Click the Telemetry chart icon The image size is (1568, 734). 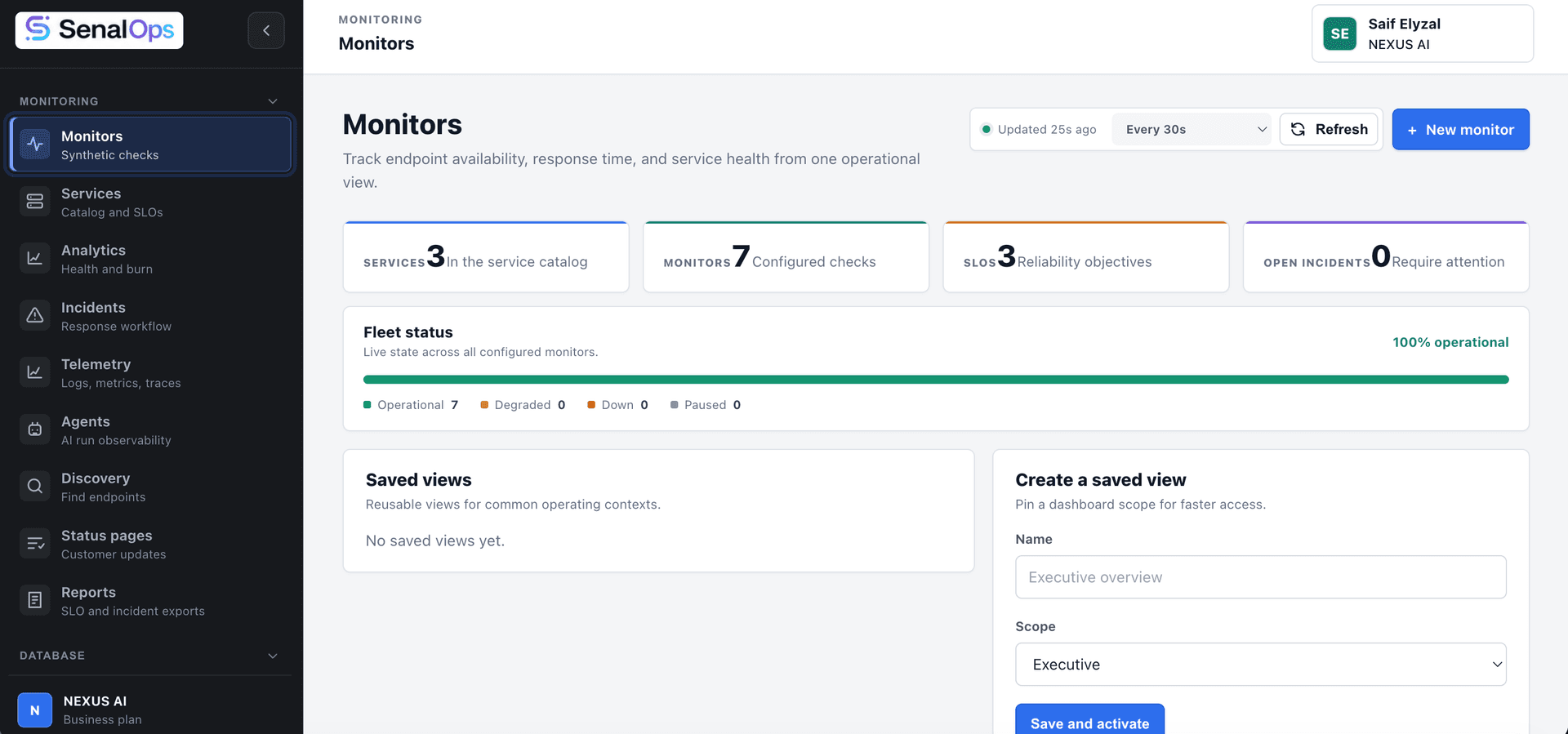click(35, 372)
